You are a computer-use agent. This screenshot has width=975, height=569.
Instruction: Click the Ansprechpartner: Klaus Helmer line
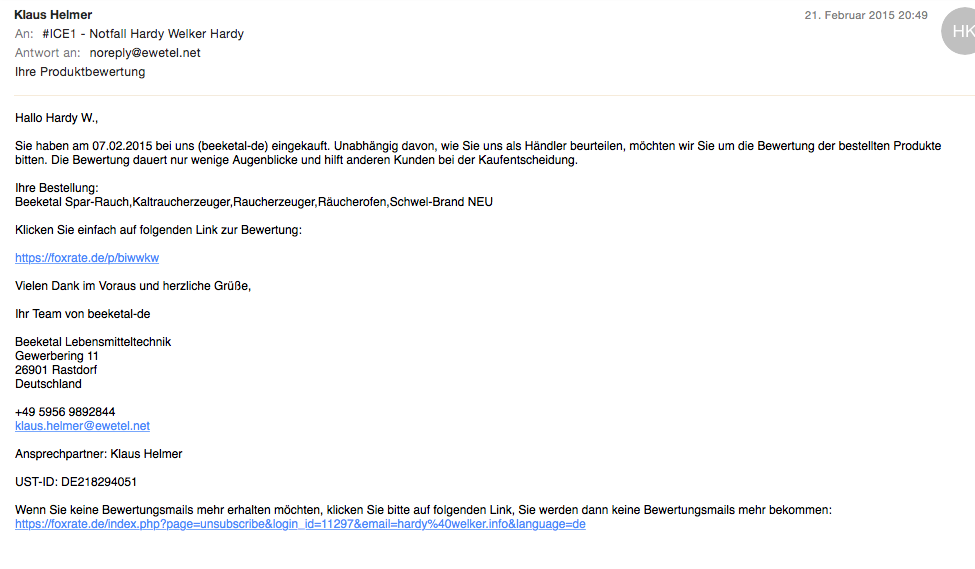point(99,454)
